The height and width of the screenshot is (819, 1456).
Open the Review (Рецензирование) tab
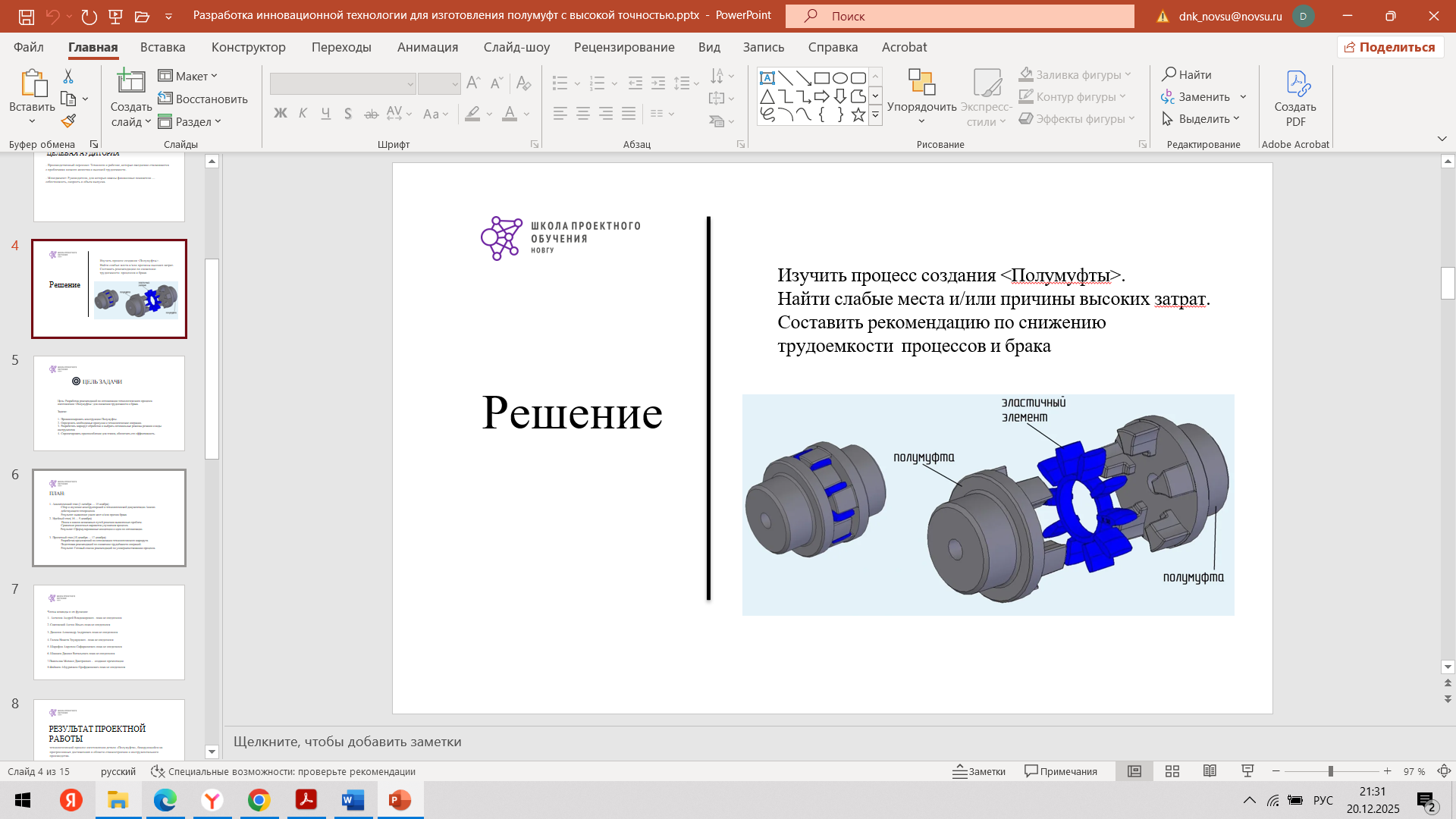(623, 47)
